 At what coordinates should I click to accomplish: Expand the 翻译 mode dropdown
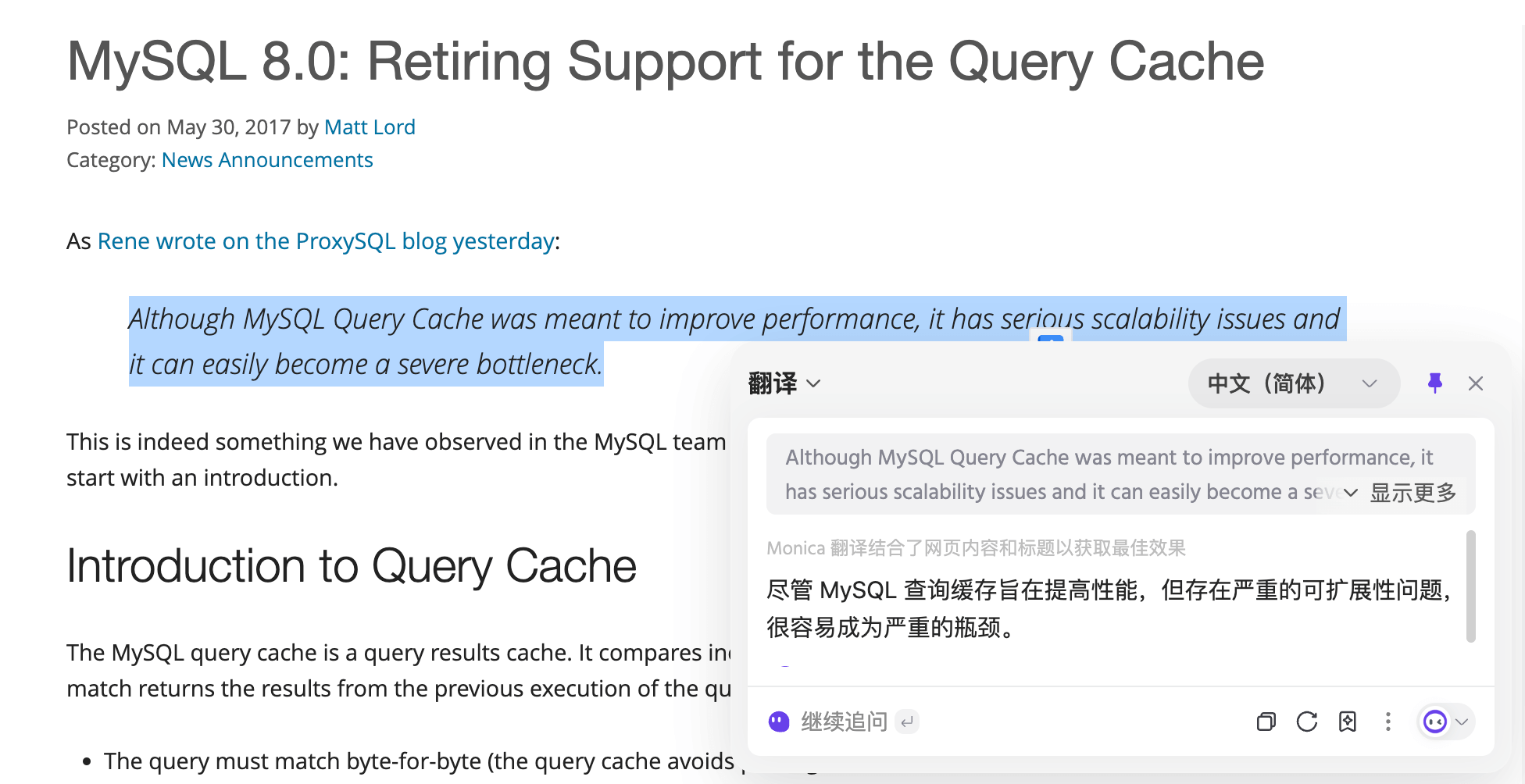click(x=814, y=383)
